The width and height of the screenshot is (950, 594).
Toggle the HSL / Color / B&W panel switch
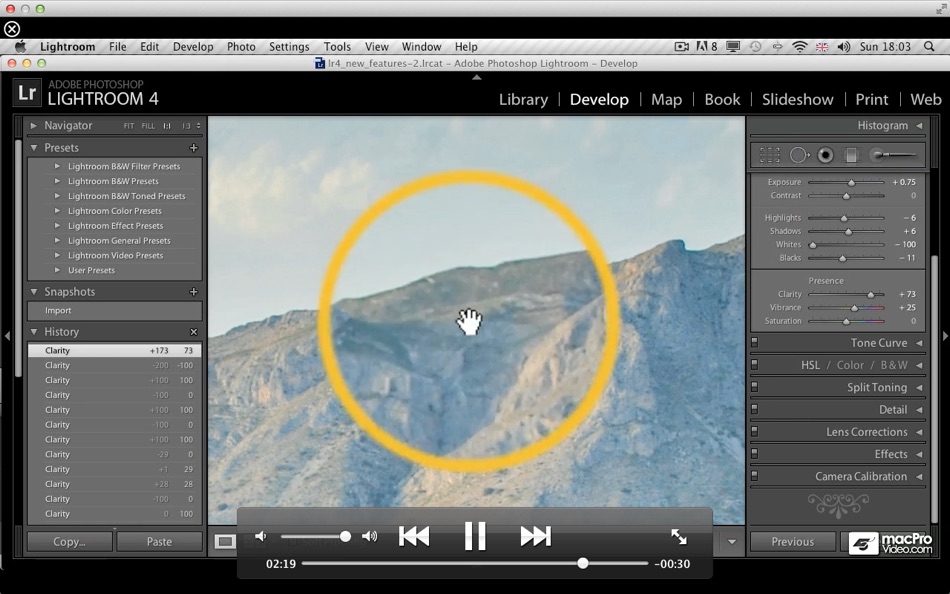click(755, 365)
